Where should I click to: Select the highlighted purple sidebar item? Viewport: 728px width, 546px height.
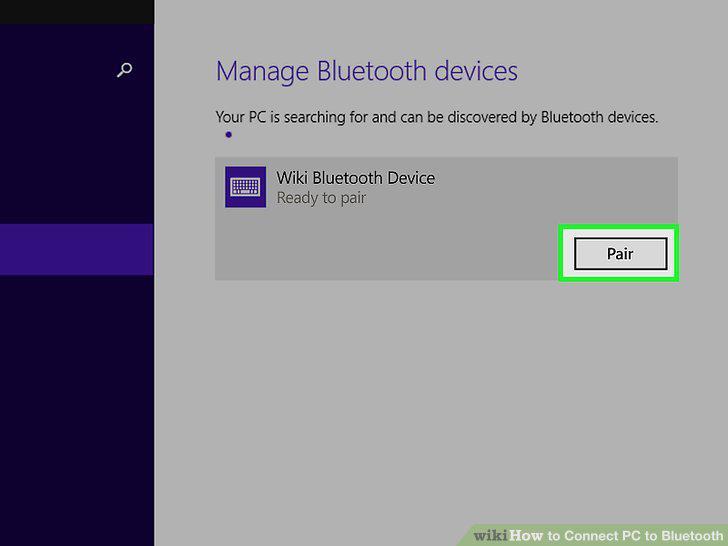tap(77, 249)
